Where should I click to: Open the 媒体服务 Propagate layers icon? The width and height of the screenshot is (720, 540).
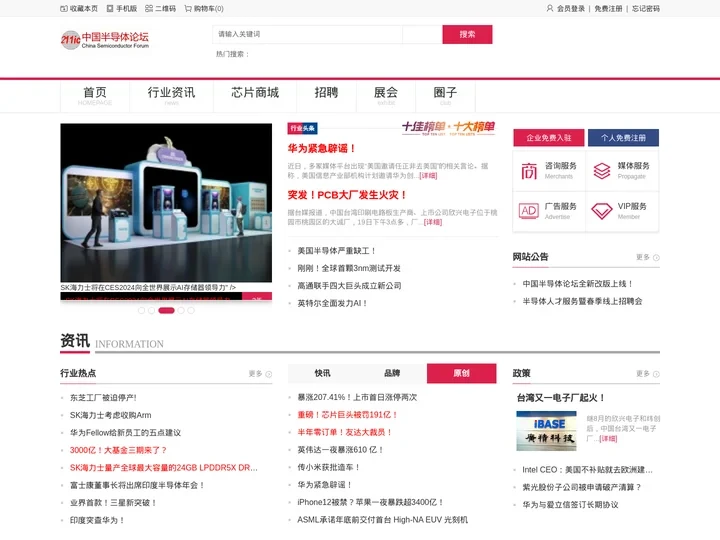(x=602, y=171)
